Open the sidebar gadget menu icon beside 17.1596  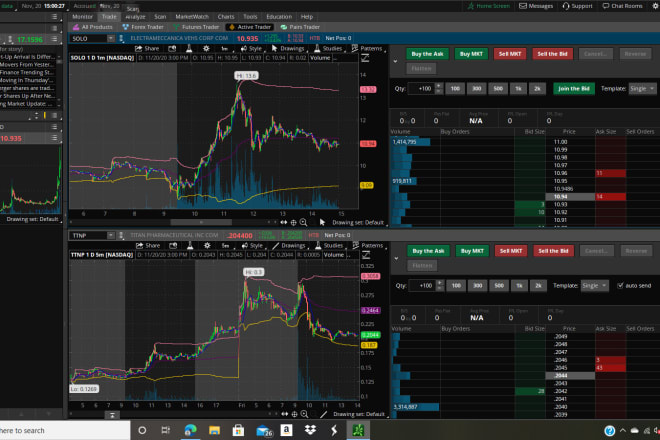tap(54, 39)
